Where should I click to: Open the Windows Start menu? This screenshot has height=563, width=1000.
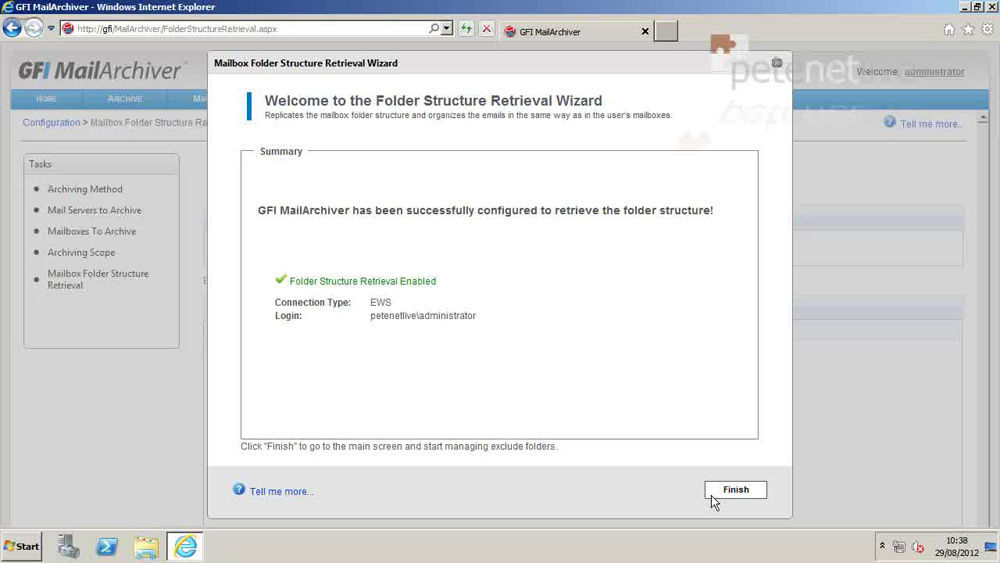pos(22,546)
